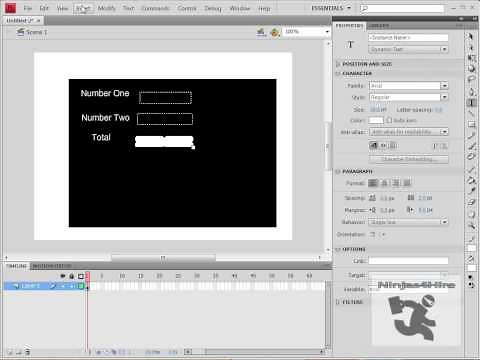Collapse the Options section
480x360 pixels.
pos(338,249)
